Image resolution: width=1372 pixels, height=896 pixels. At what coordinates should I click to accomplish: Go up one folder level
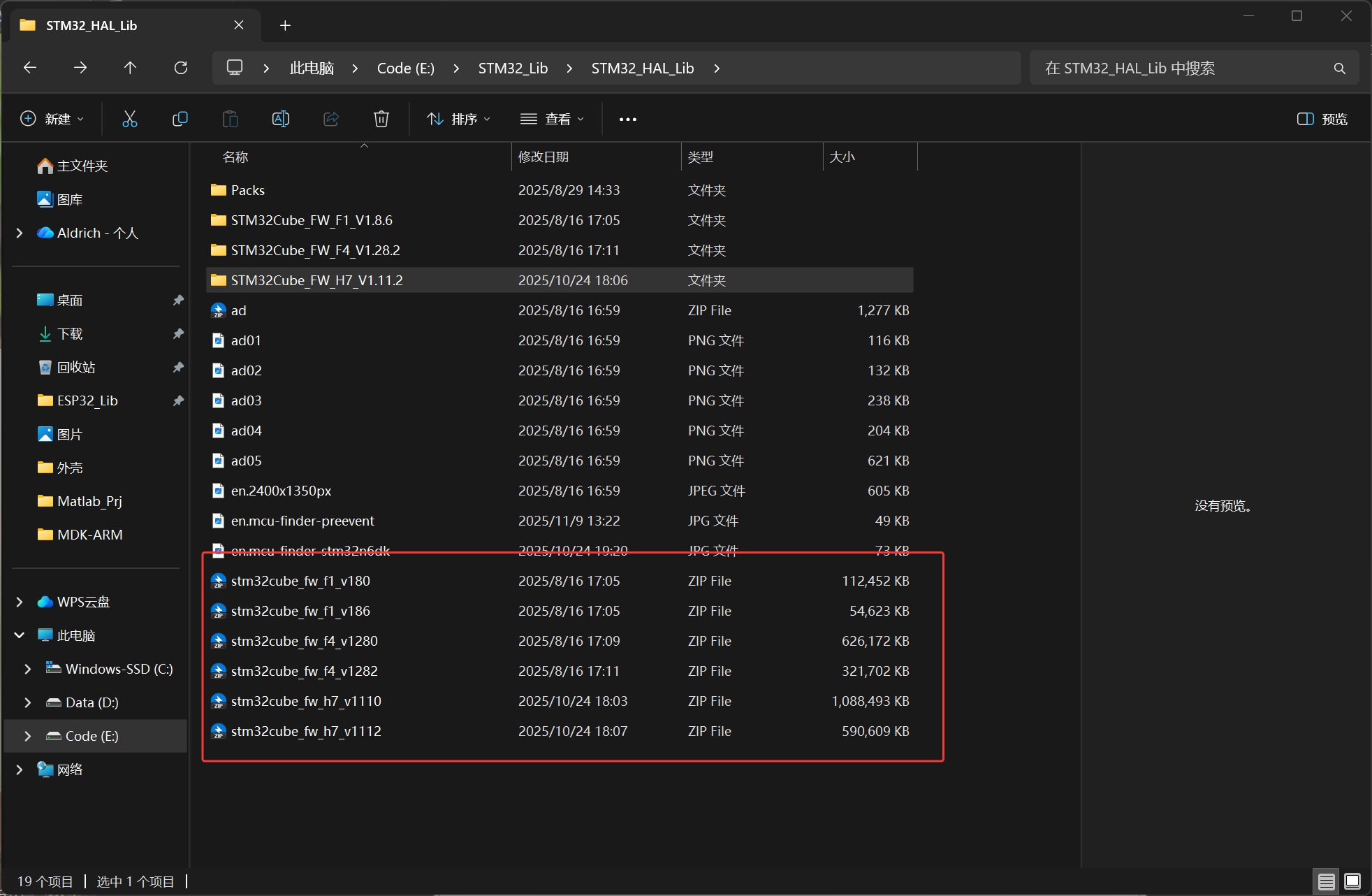click(x=130, y=68)
